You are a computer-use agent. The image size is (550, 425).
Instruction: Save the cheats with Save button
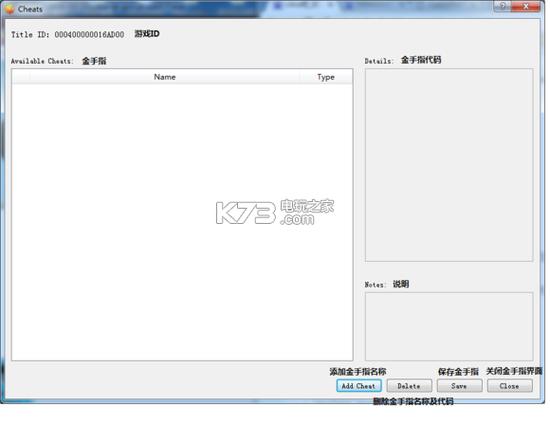459,386
